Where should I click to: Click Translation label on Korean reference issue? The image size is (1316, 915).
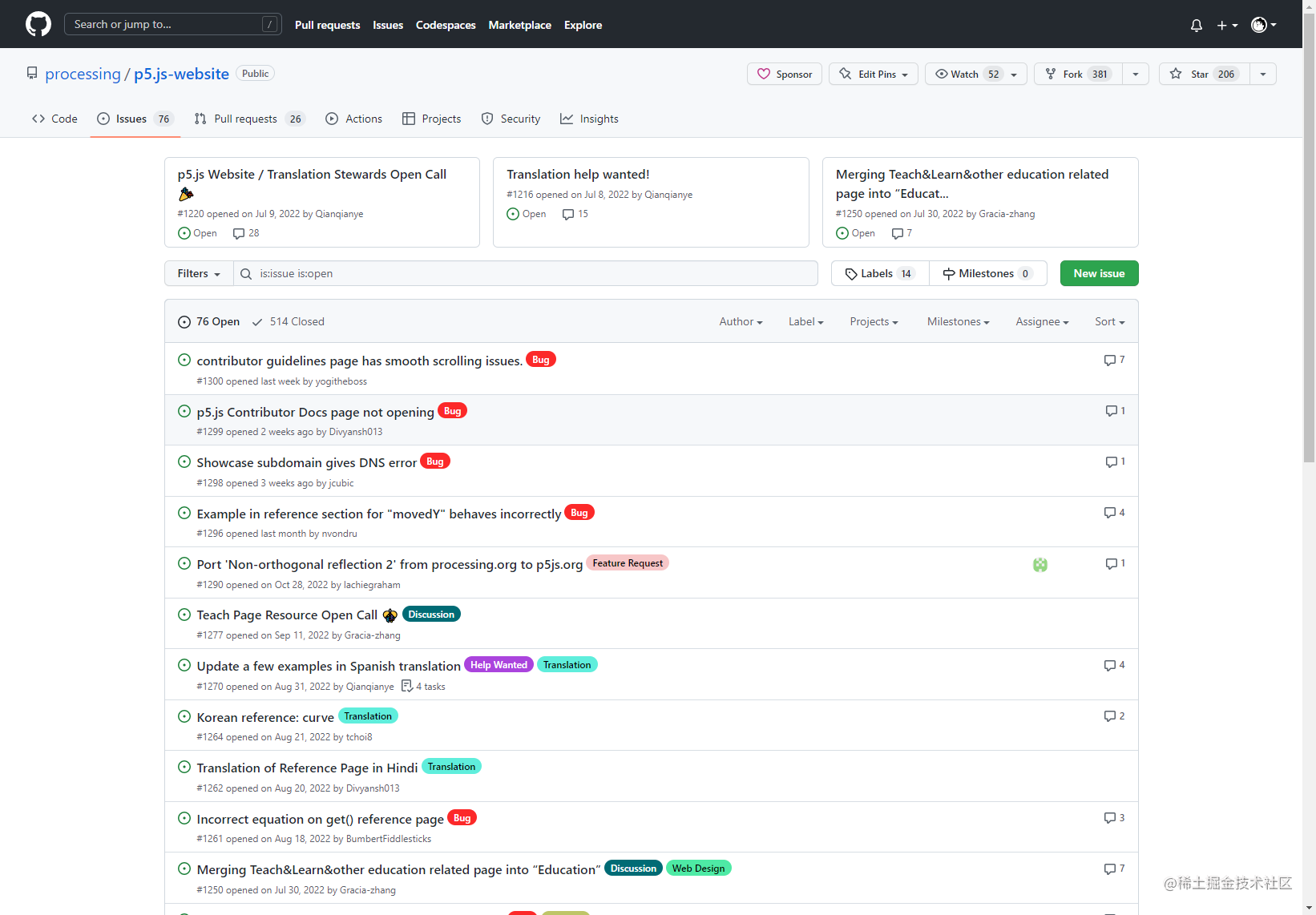click(368, 716)
